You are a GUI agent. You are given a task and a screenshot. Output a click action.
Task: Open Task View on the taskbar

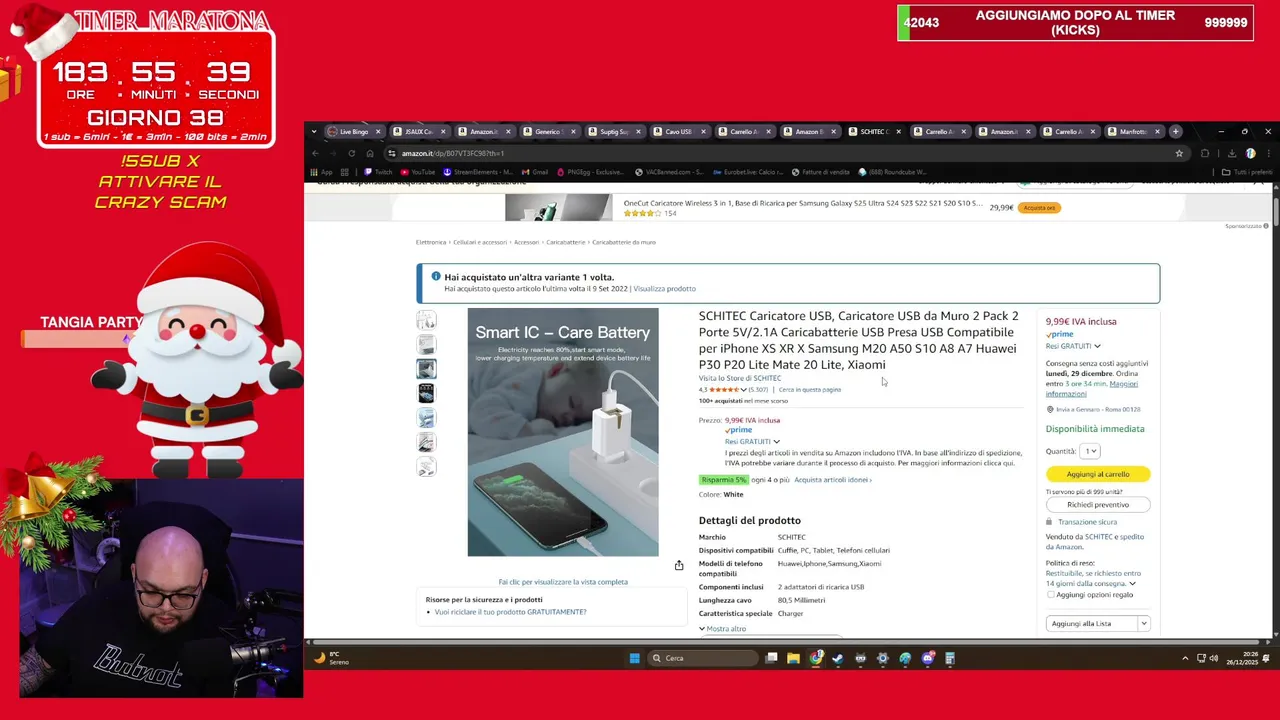pos(772,658)
